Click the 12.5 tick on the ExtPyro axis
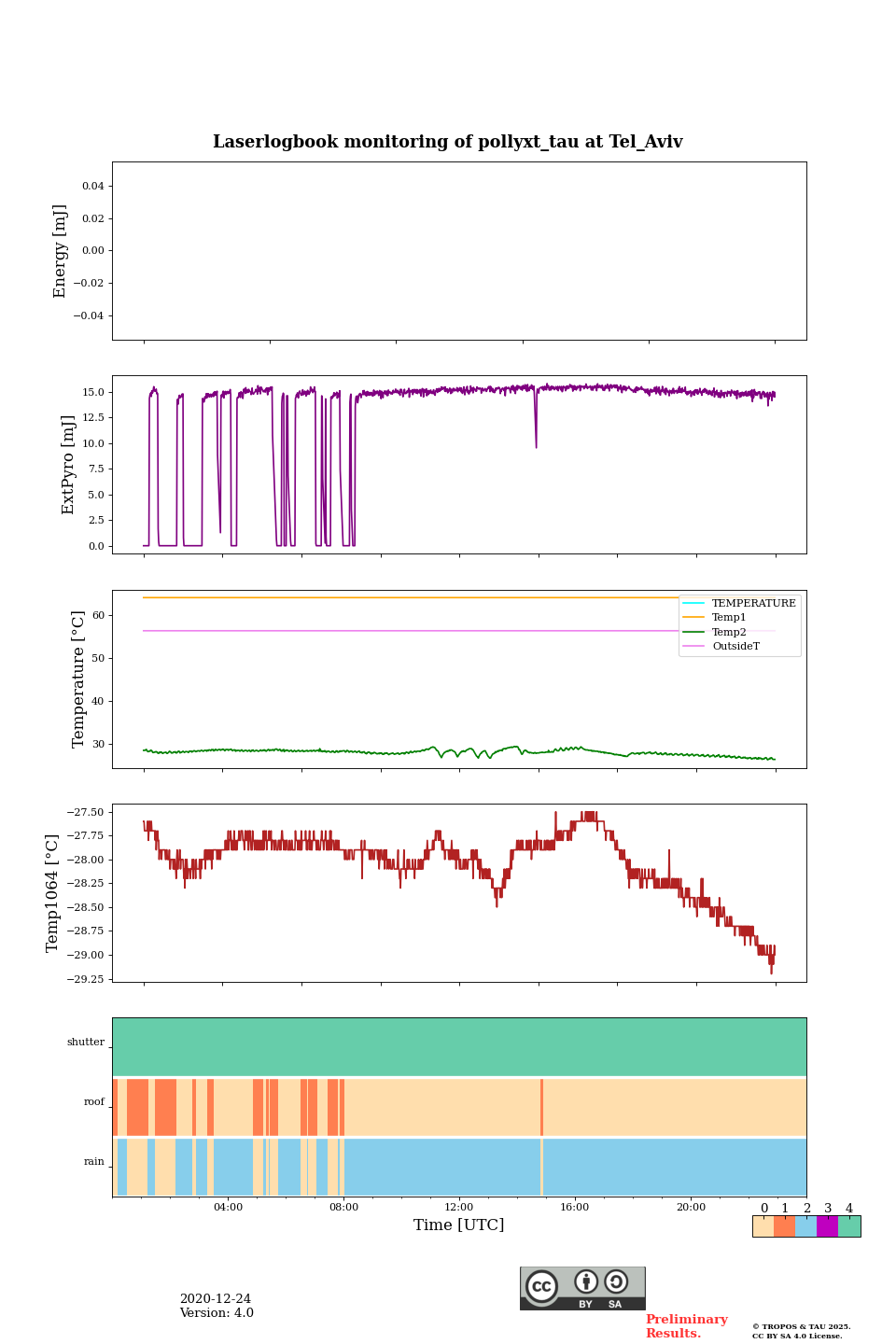The height and width of the screenshot is (1344, 896). pos(94,417)
